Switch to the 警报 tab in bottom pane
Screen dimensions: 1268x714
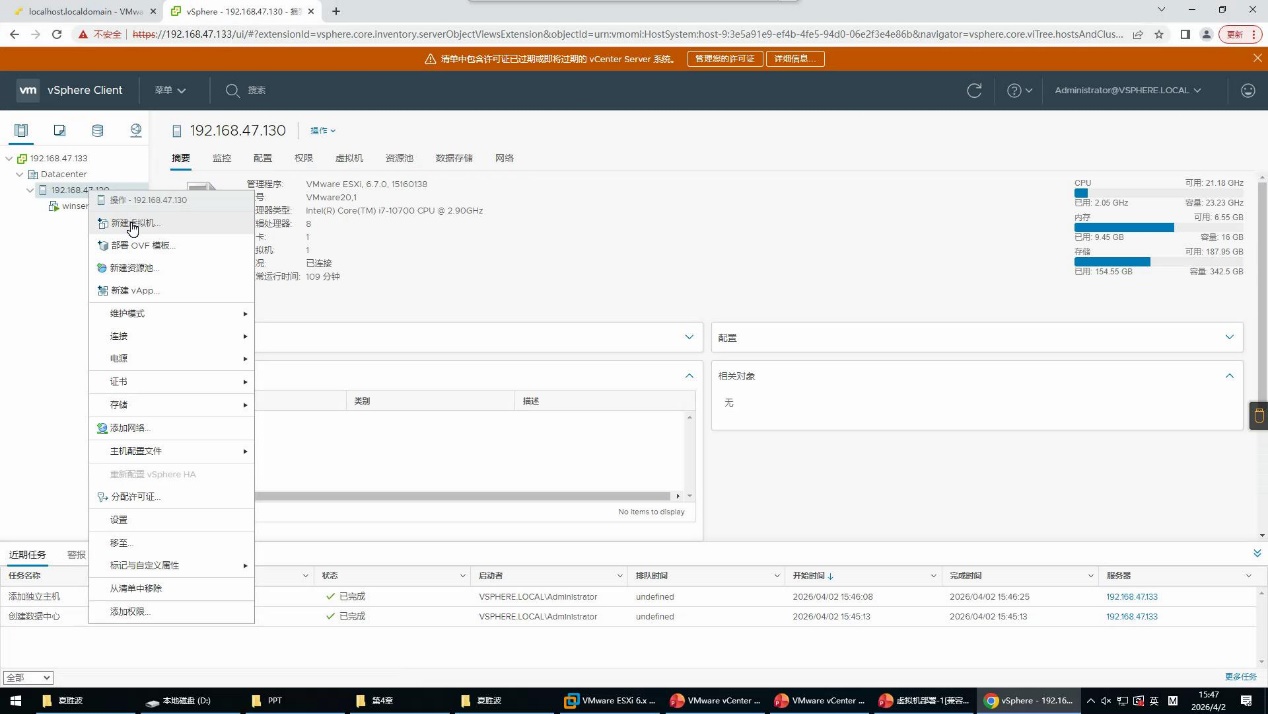tap(76, 554)
